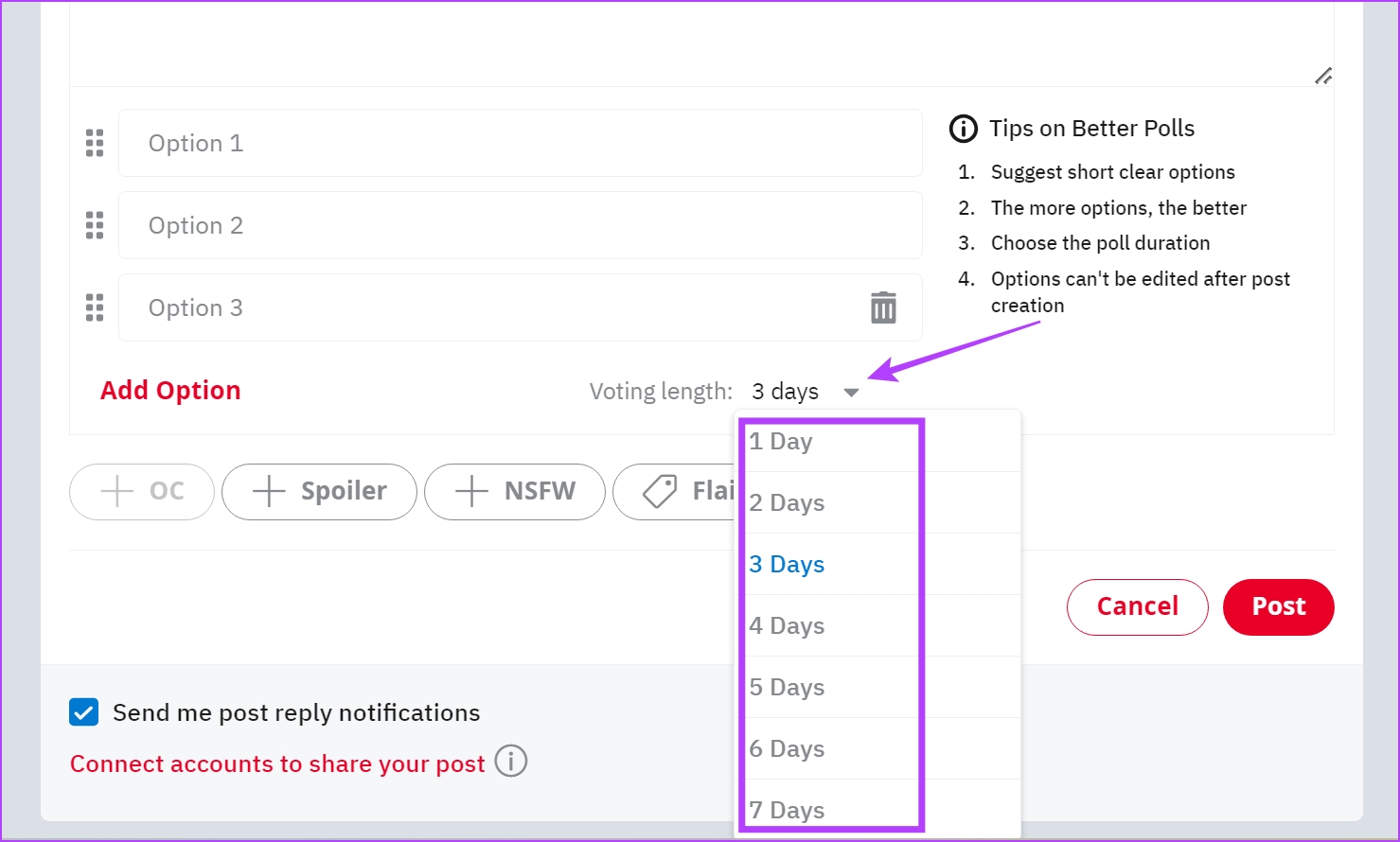Click the text area resize grip
This screenshot has width=1400, height=842.
(1323, 76)
